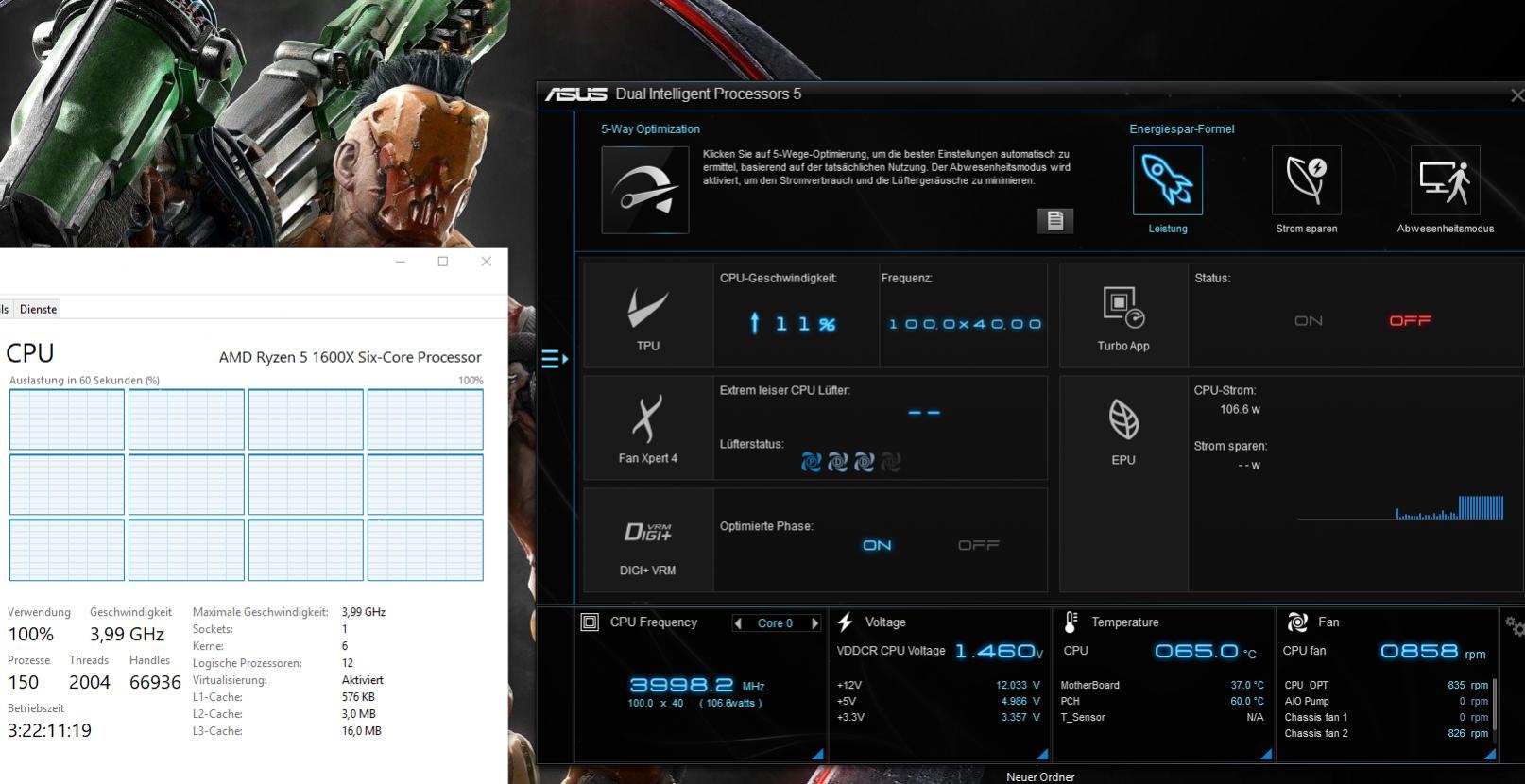Open monitor settings gear icon
Screen dimensions: 1525x784
coord(1515,626)
